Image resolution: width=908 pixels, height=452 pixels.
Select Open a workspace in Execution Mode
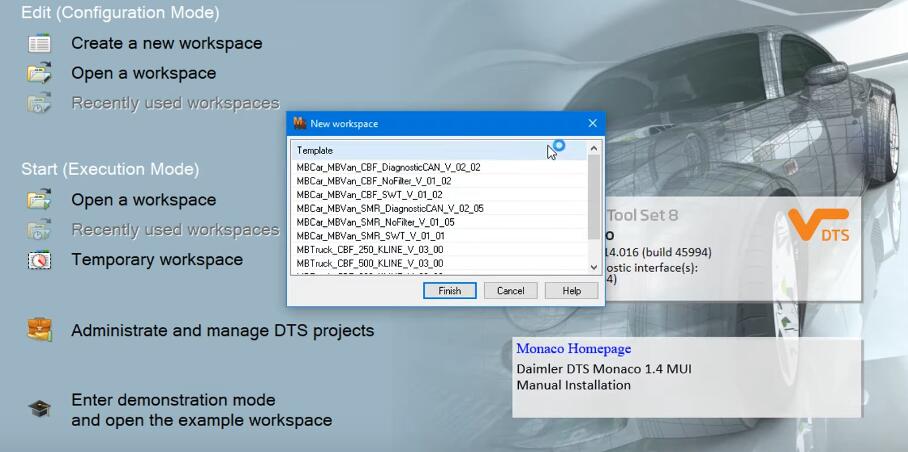144,200
